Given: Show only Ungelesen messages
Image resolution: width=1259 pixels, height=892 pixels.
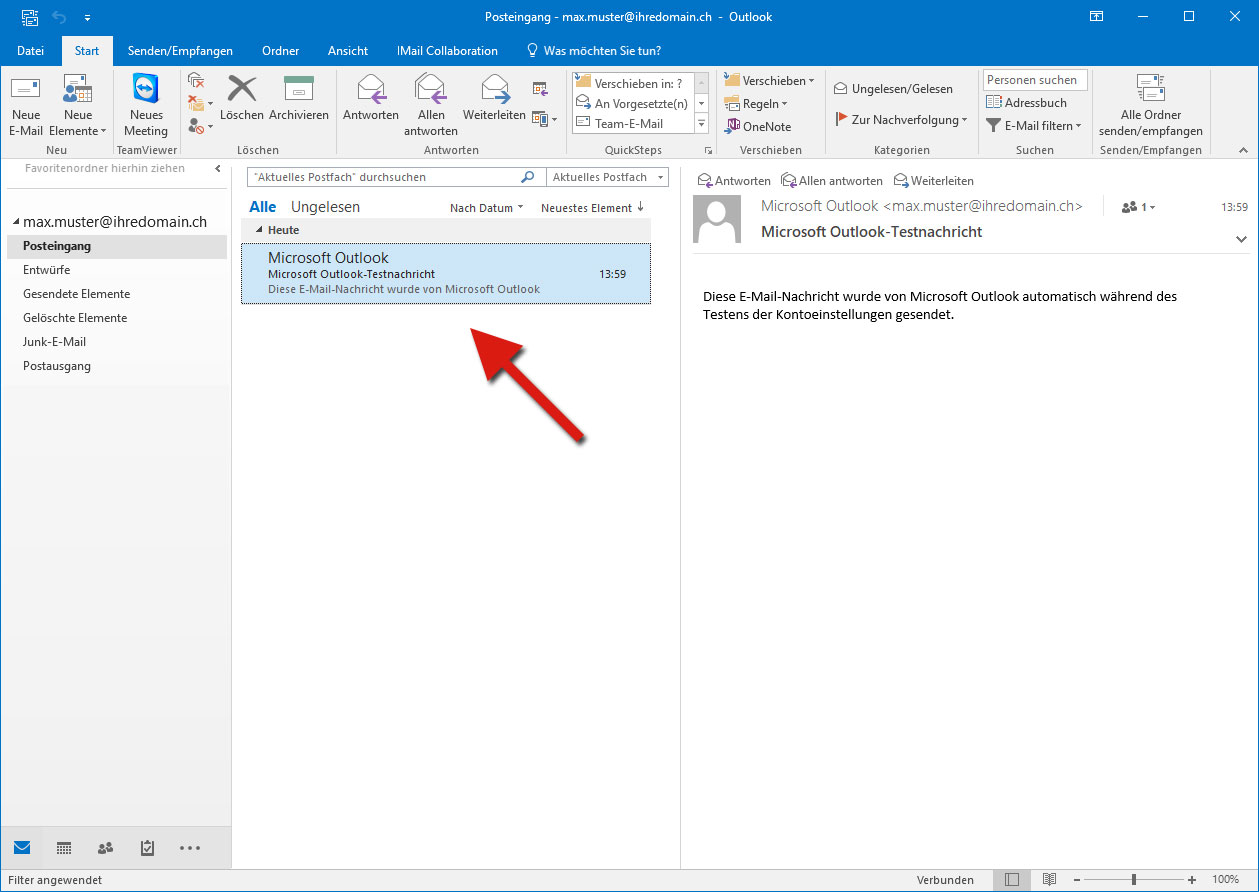Looking at the screenshot, I should pyautogui.click(x=325, y=207).
